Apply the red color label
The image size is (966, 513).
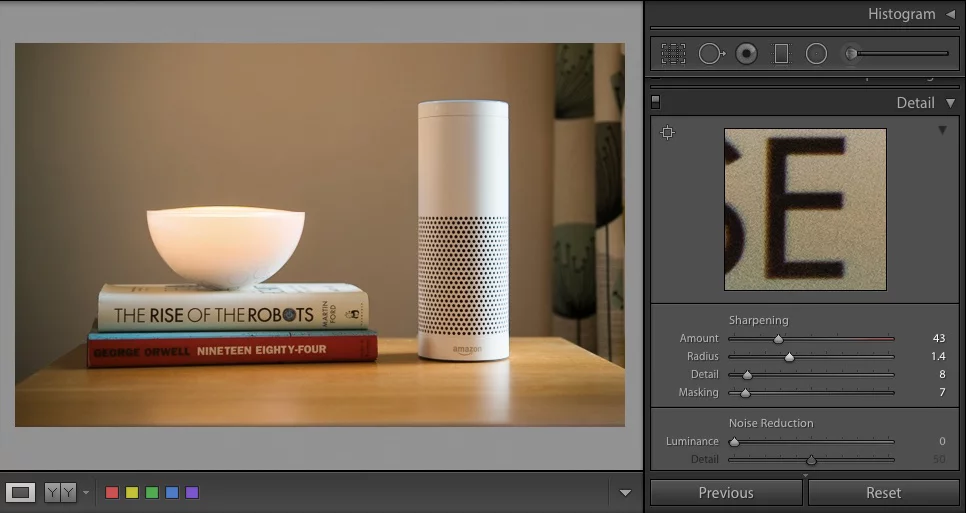[112, 492]
